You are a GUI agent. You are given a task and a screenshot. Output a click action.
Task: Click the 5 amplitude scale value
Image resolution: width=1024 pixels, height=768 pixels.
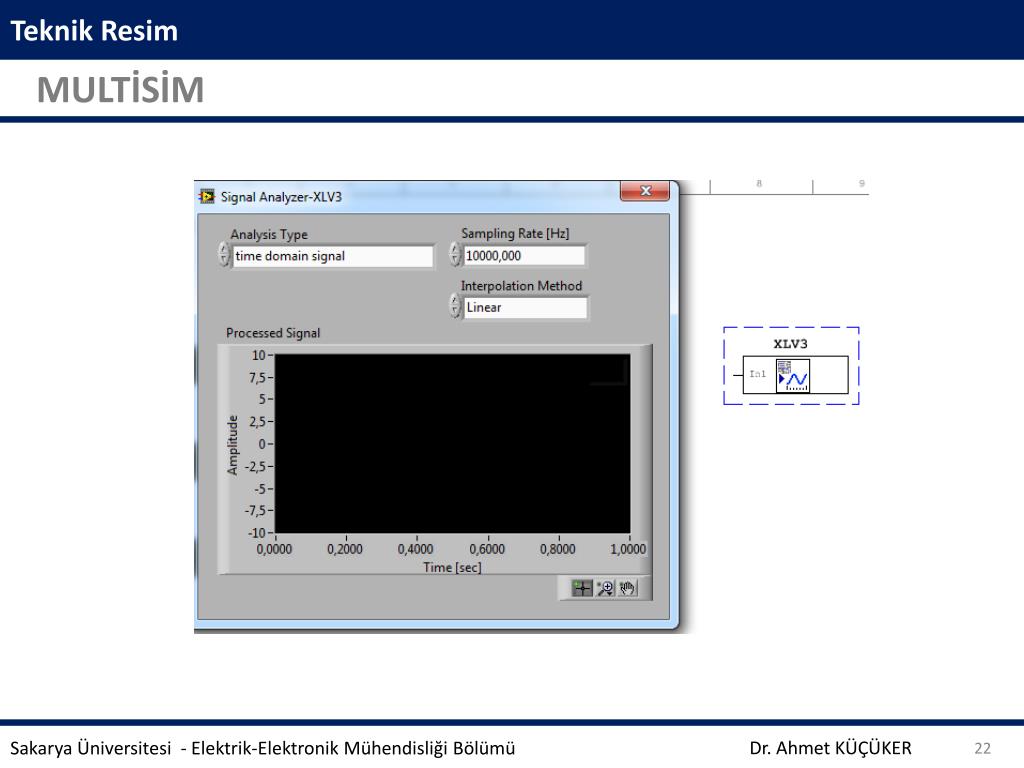click(x=262, y=399)
